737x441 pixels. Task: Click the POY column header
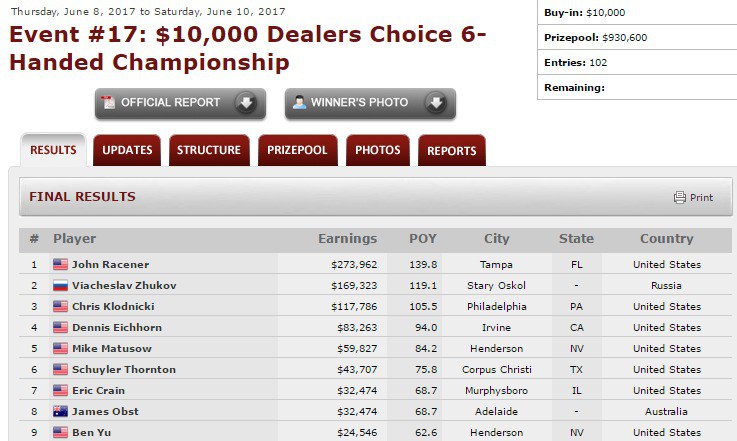[x=423, y=239]
